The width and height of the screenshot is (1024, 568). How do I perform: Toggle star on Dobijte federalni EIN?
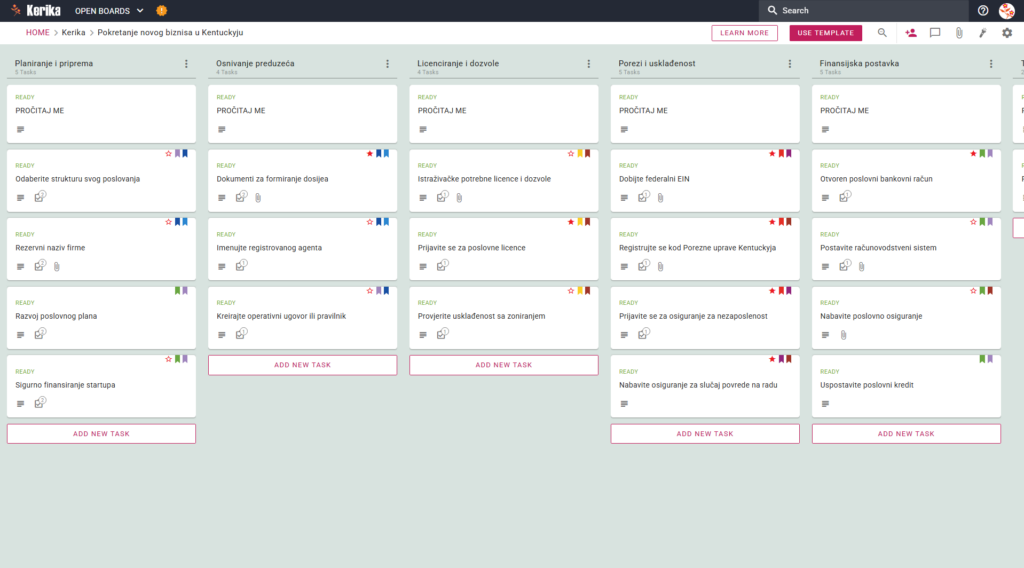pyautogui.click(x=772, y=153)
